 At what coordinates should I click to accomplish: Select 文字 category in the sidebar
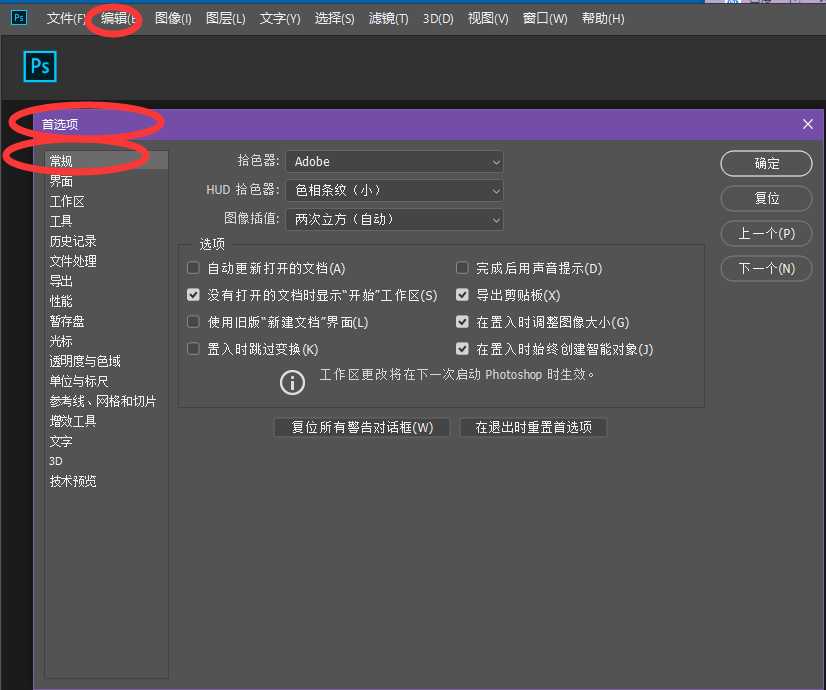click(x=61, y=441)
